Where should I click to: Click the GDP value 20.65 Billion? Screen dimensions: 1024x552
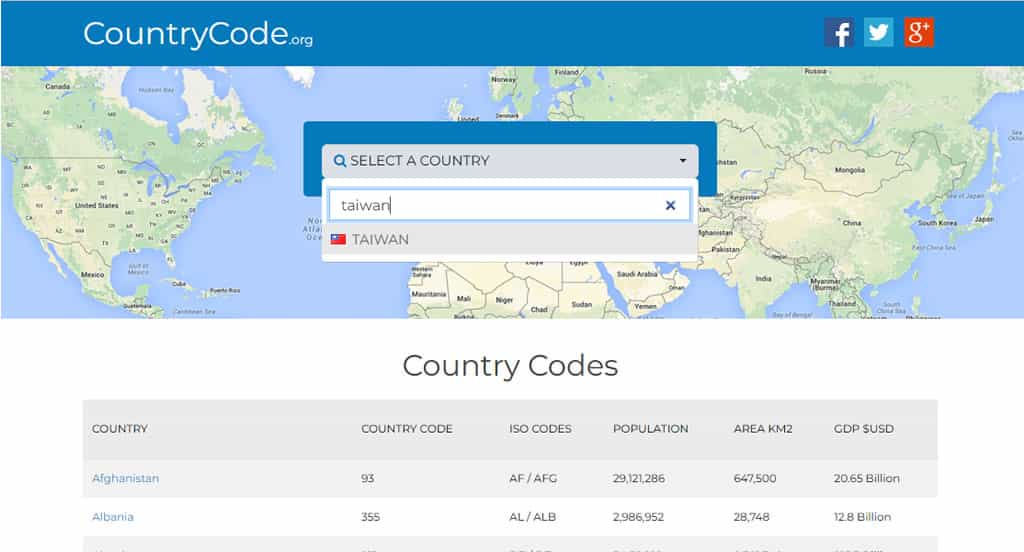click(867, 478)
